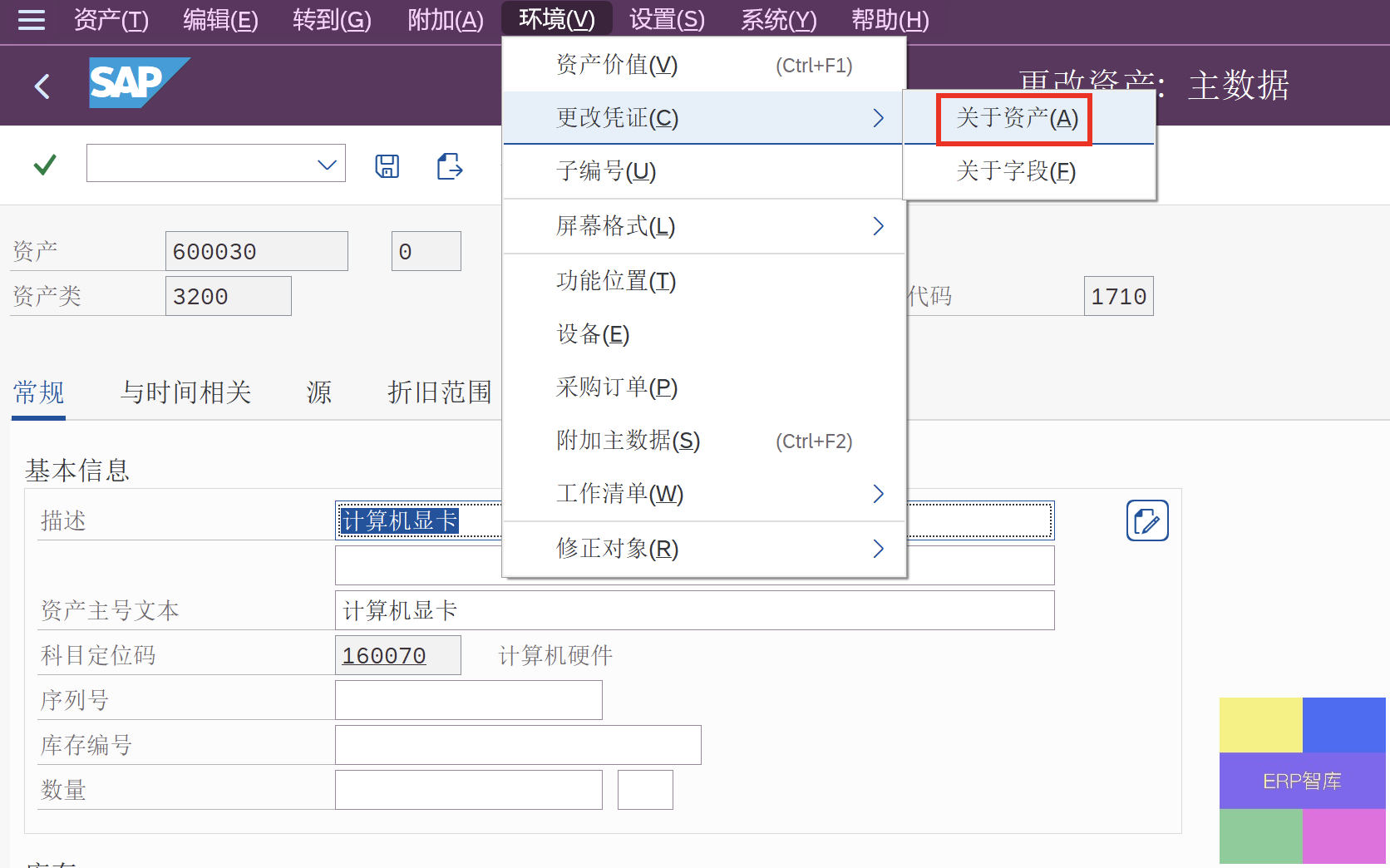Open the command field dropdown
The image size is (1390, 868).
coord(327,165)
